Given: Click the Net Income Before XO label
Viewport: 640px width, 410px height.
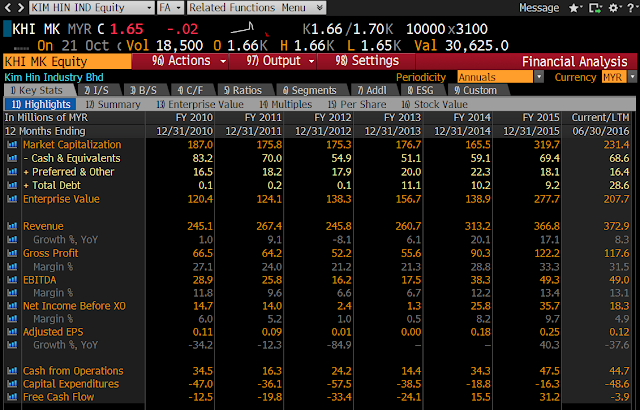Looking at the screenshot, I should pos(74,306).
